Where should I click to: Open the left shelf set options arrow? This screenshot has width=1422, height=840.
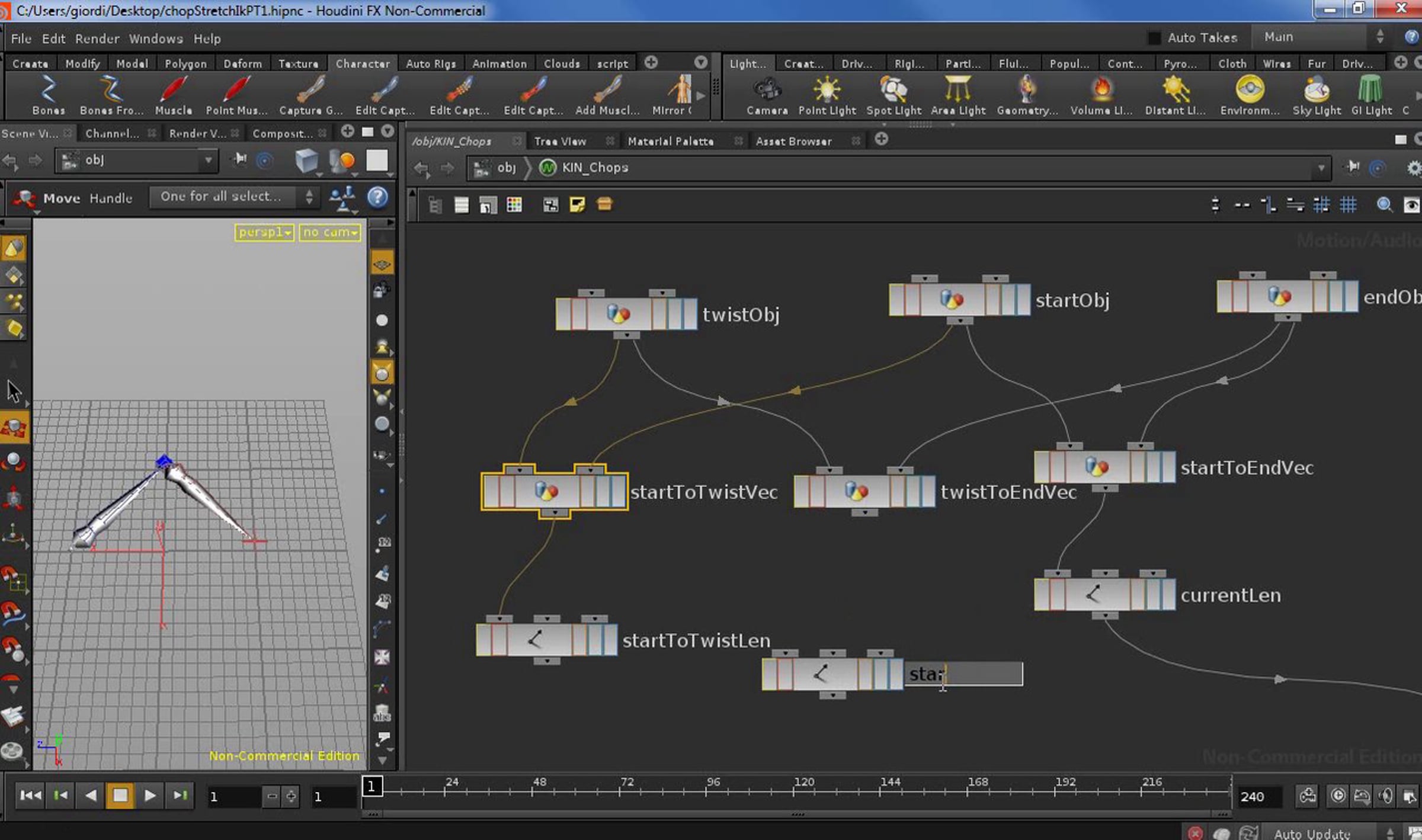tap(701, 62)
